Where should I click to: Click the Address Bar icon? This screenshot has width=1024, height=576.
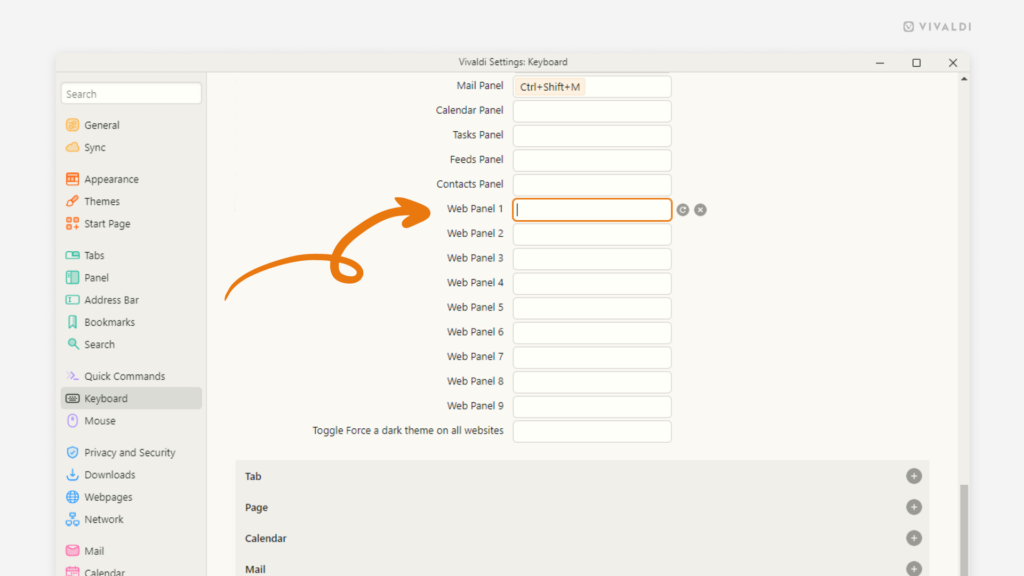pyautogui.click(x=72, y=300)
